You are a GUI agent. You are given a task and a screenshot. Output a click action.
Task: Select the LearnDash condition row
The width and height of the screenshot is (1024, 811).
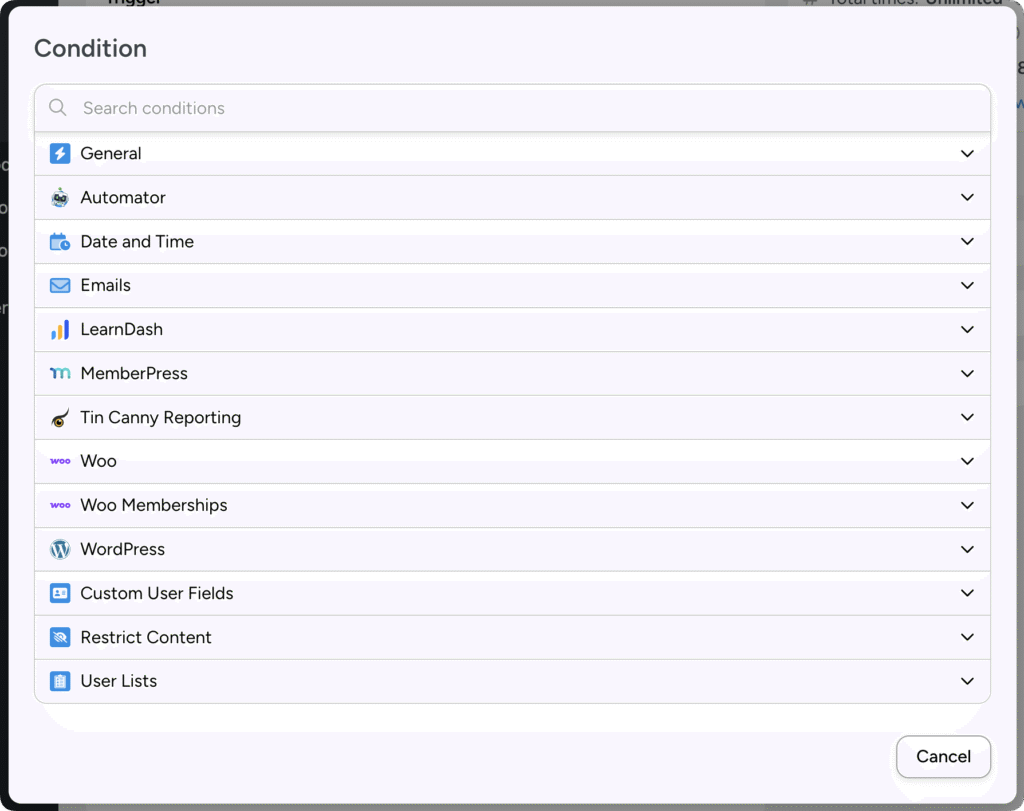(x=512, y=329)
